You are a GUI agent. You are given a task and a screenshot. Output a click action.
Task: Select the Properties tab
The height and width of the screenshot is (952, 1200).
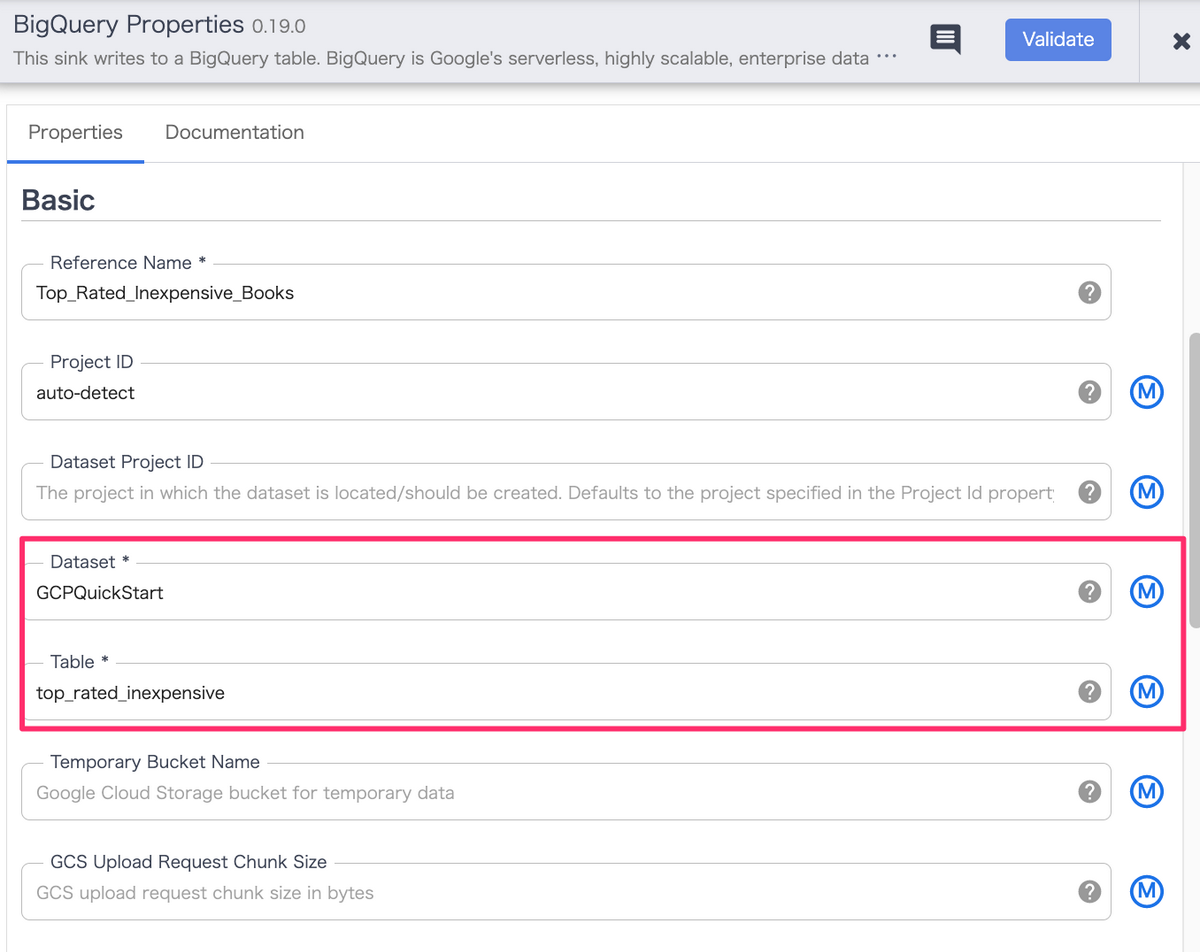coord(75,132)
